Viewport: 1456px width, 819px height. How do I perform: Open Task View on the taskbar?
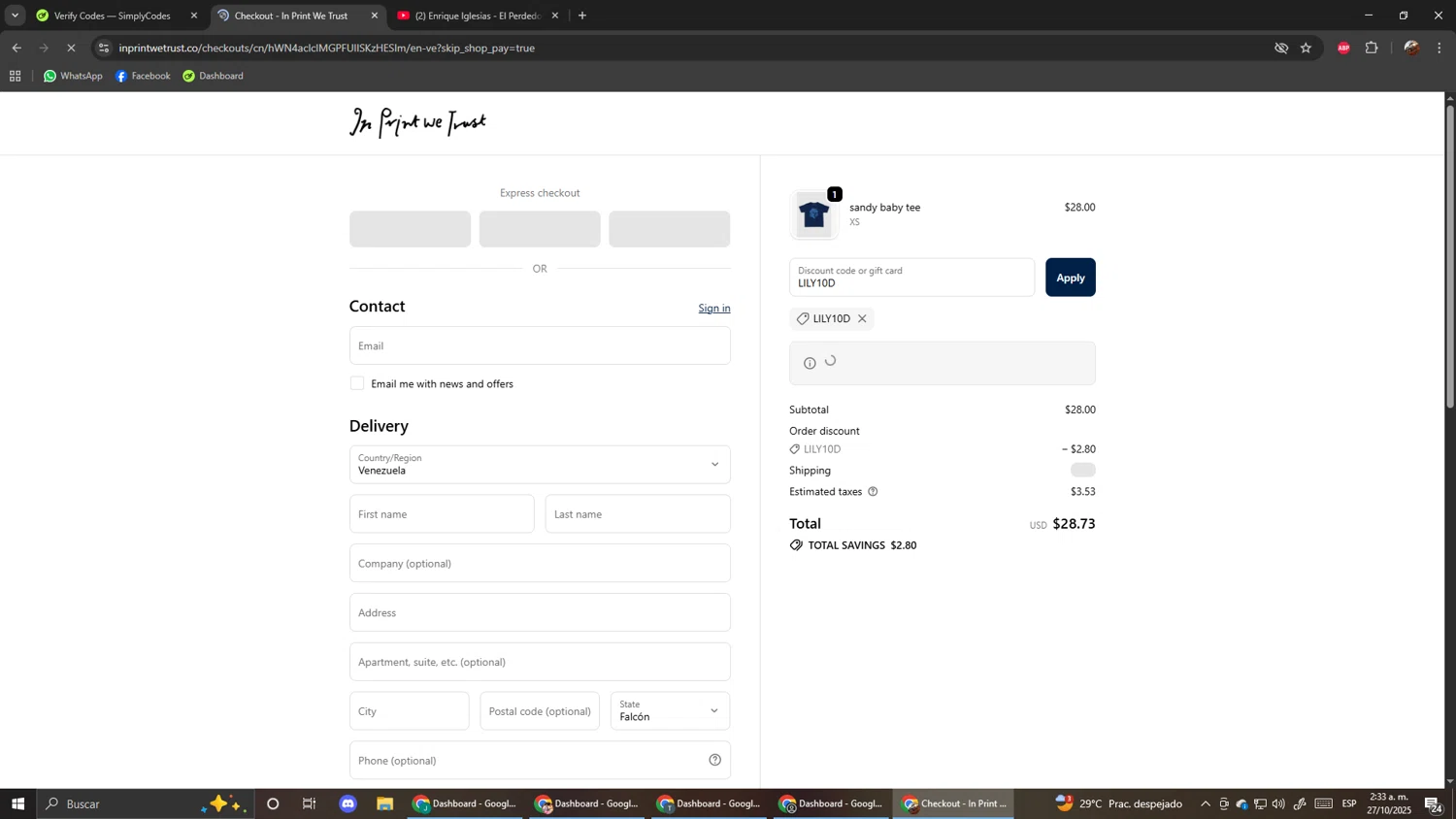[310, 803]
